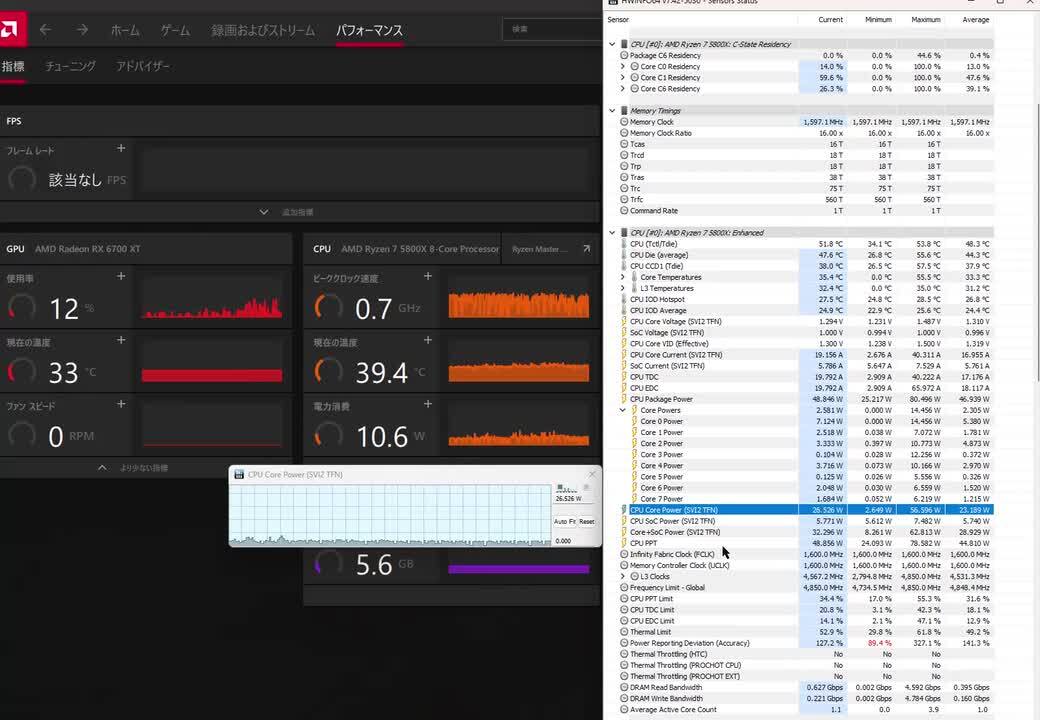
Task: Expand Core C6 Residency row
Action: [623, 89]
